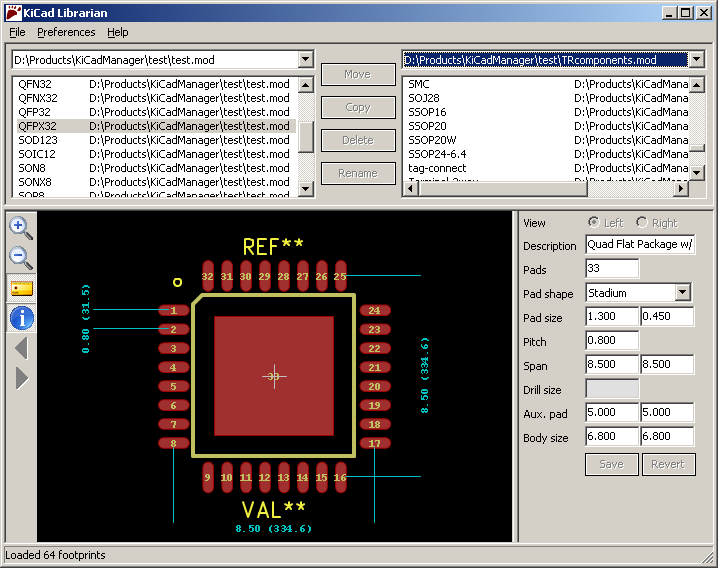Viewport: 718px width, 568px height.
Task: Click pad 1 in the footprint preview
Action: click(x=174, y=311)
